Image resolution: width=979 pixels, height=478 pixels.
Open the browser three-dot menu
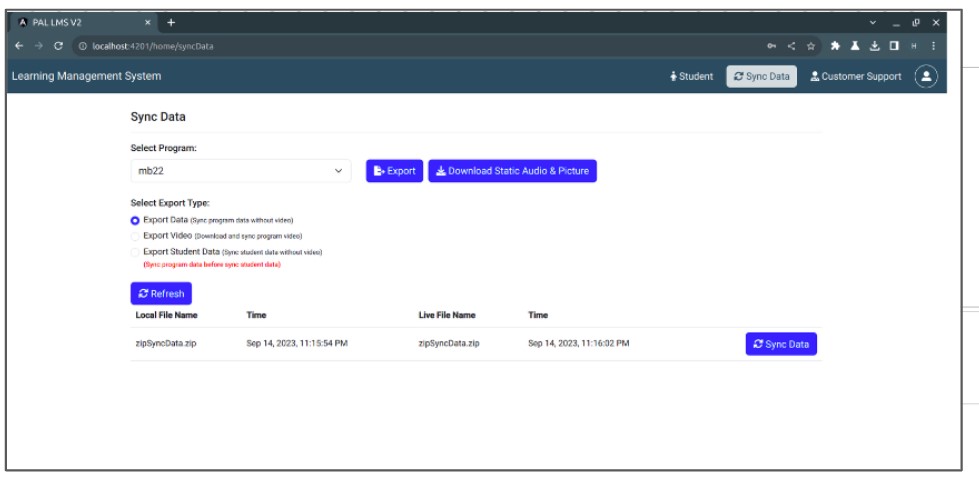933,46
